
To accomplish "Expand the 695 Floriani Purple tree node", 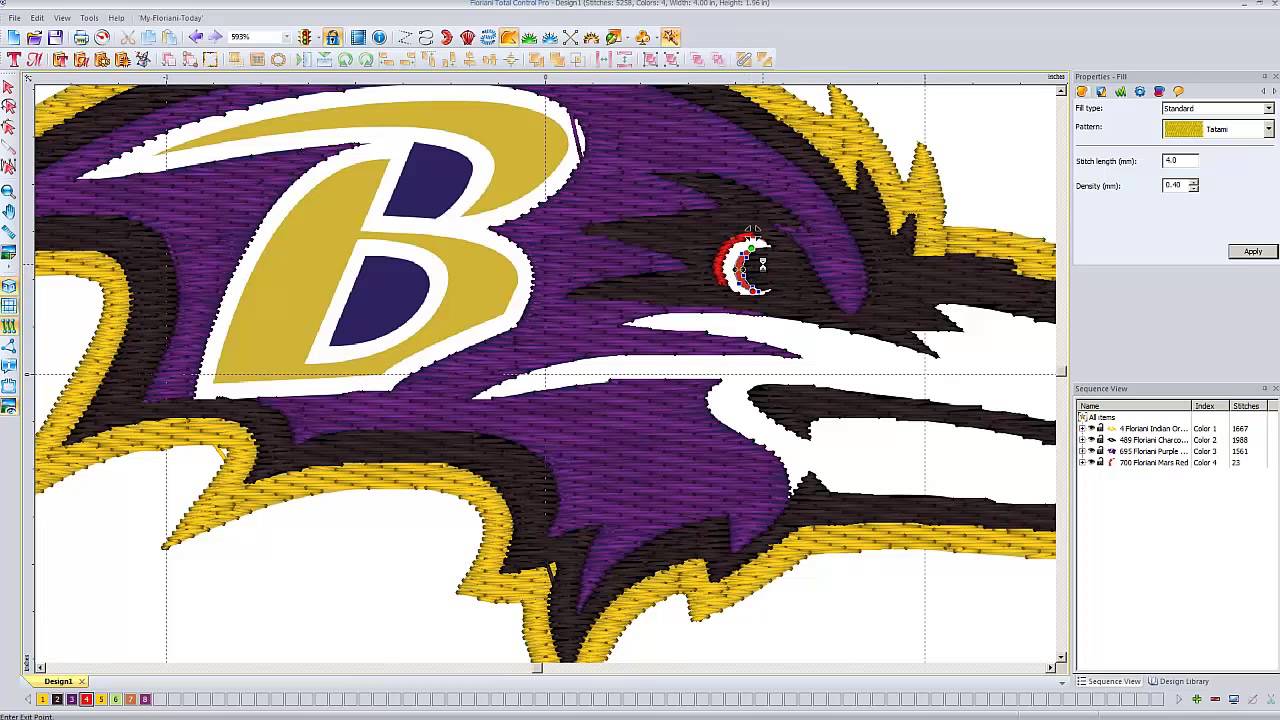I will click(1081, 451).
